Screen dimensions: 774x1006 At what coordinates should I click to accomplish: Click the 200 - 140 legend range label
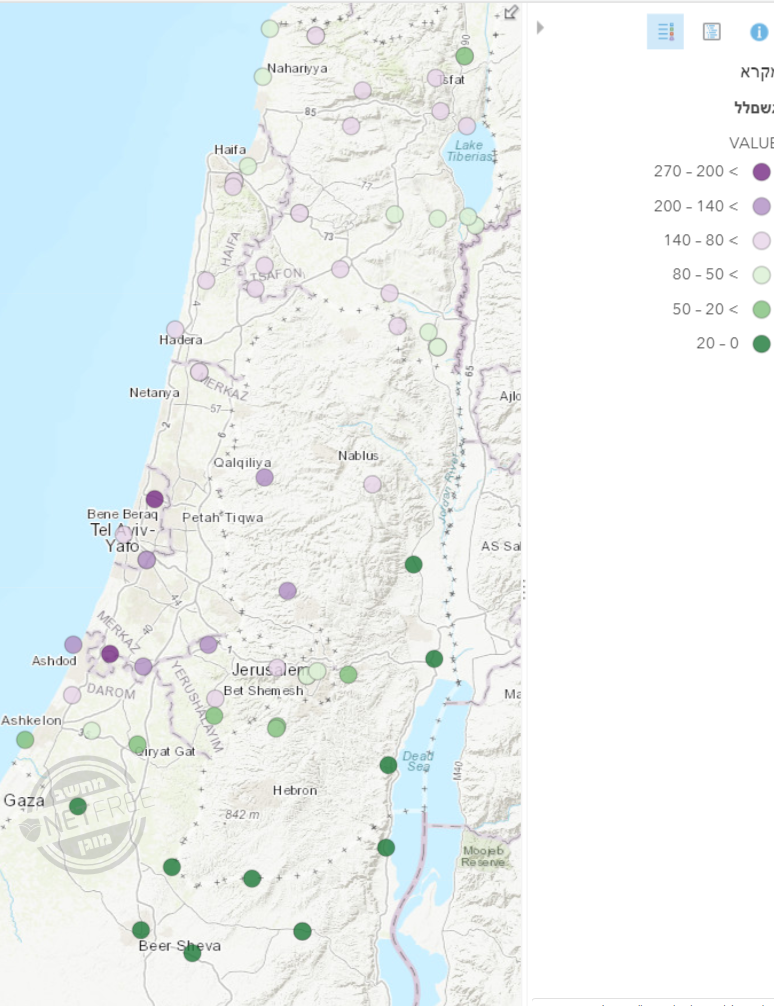pyautogui.click(x=695, y=206)
